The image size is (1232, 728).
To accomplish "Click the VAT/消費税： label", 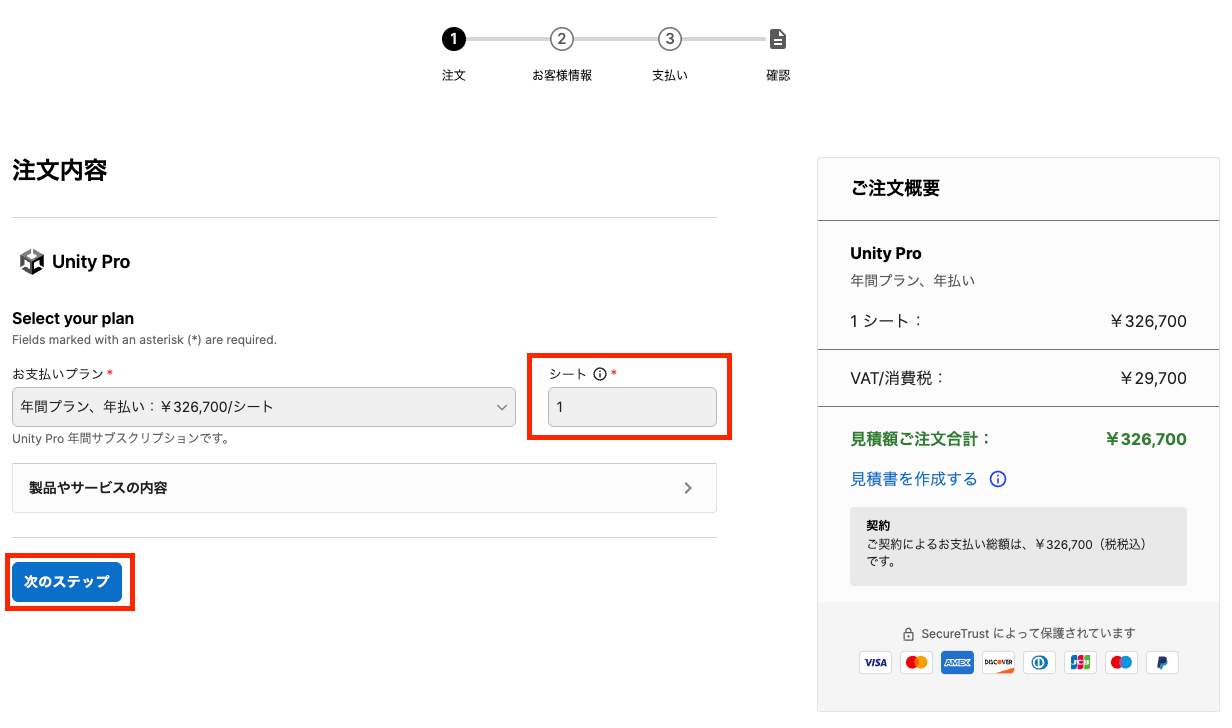I will click(898, 379).
